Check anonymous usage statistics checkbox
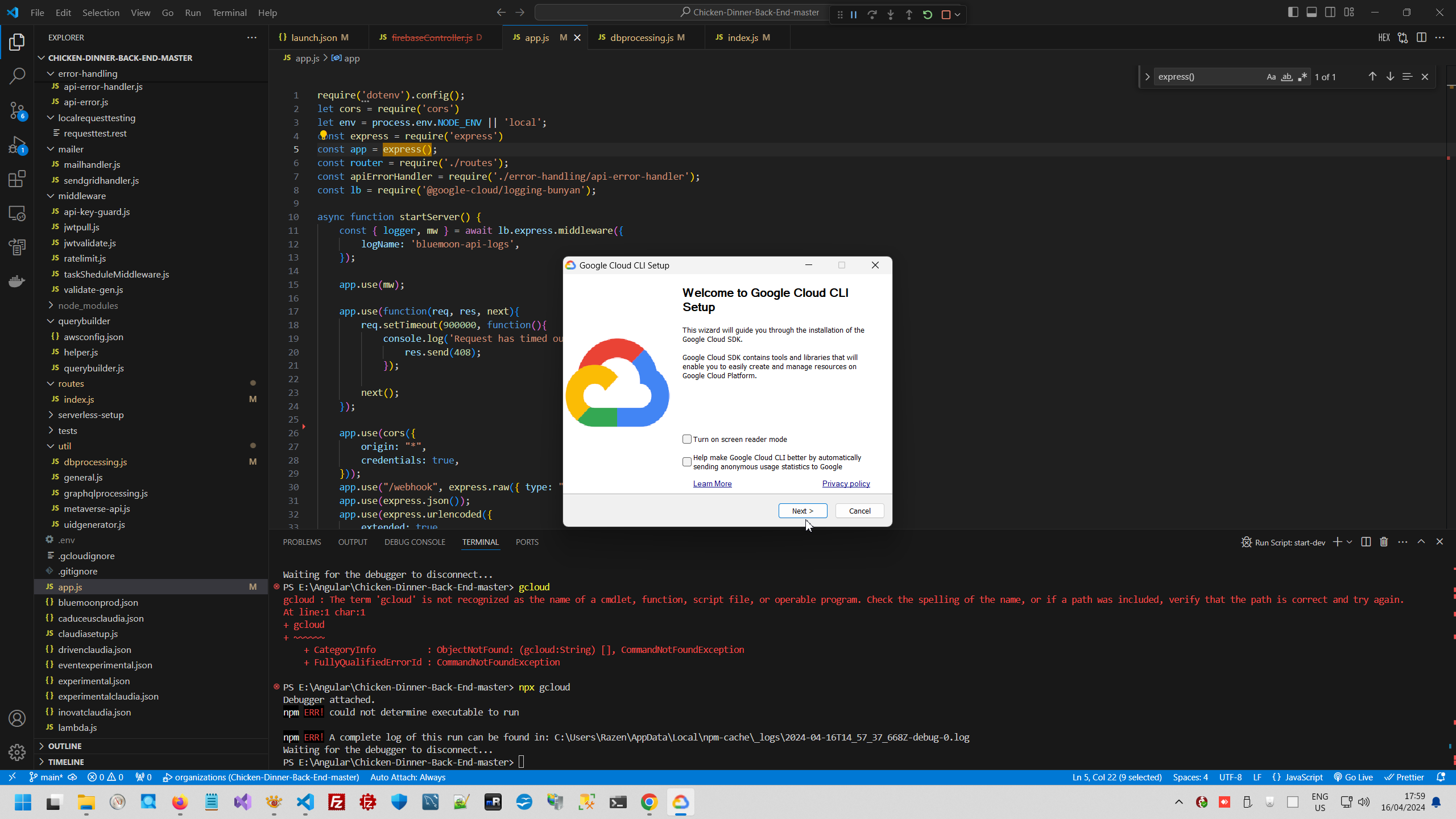This screenshot has height=819, width=1456. tap(687, 462)
